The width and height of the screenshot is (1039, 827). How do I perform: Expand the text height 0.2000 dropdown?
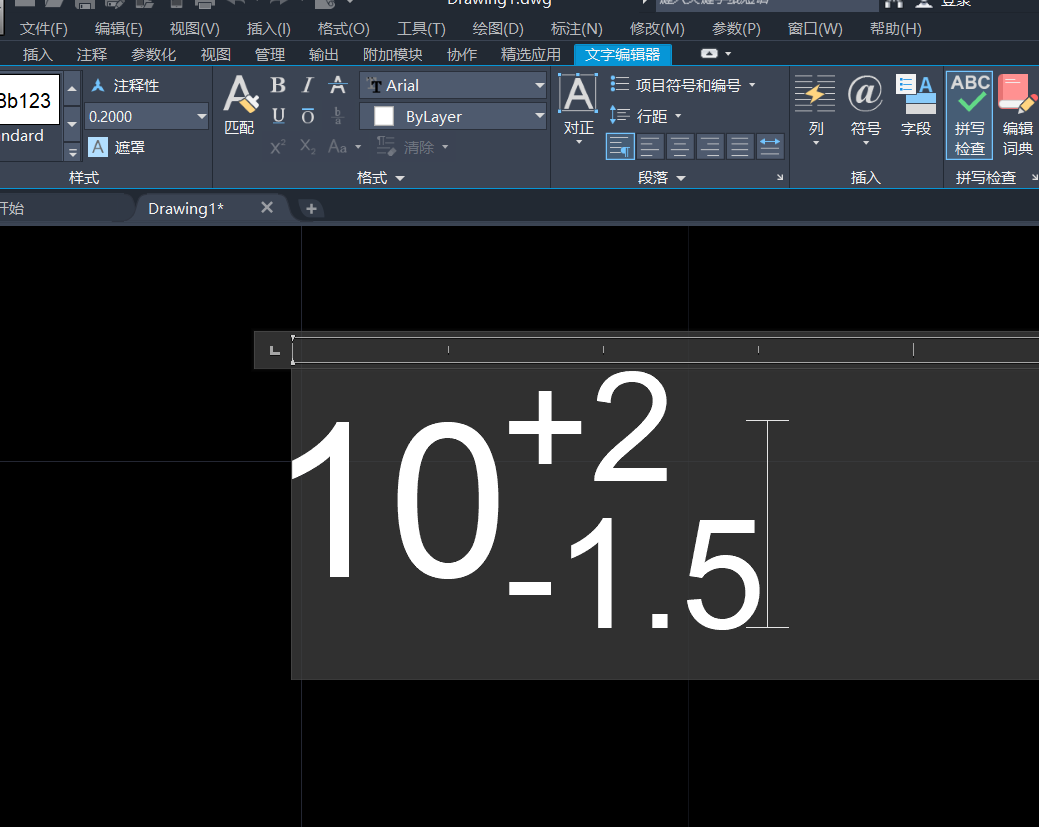pos(201,117)
